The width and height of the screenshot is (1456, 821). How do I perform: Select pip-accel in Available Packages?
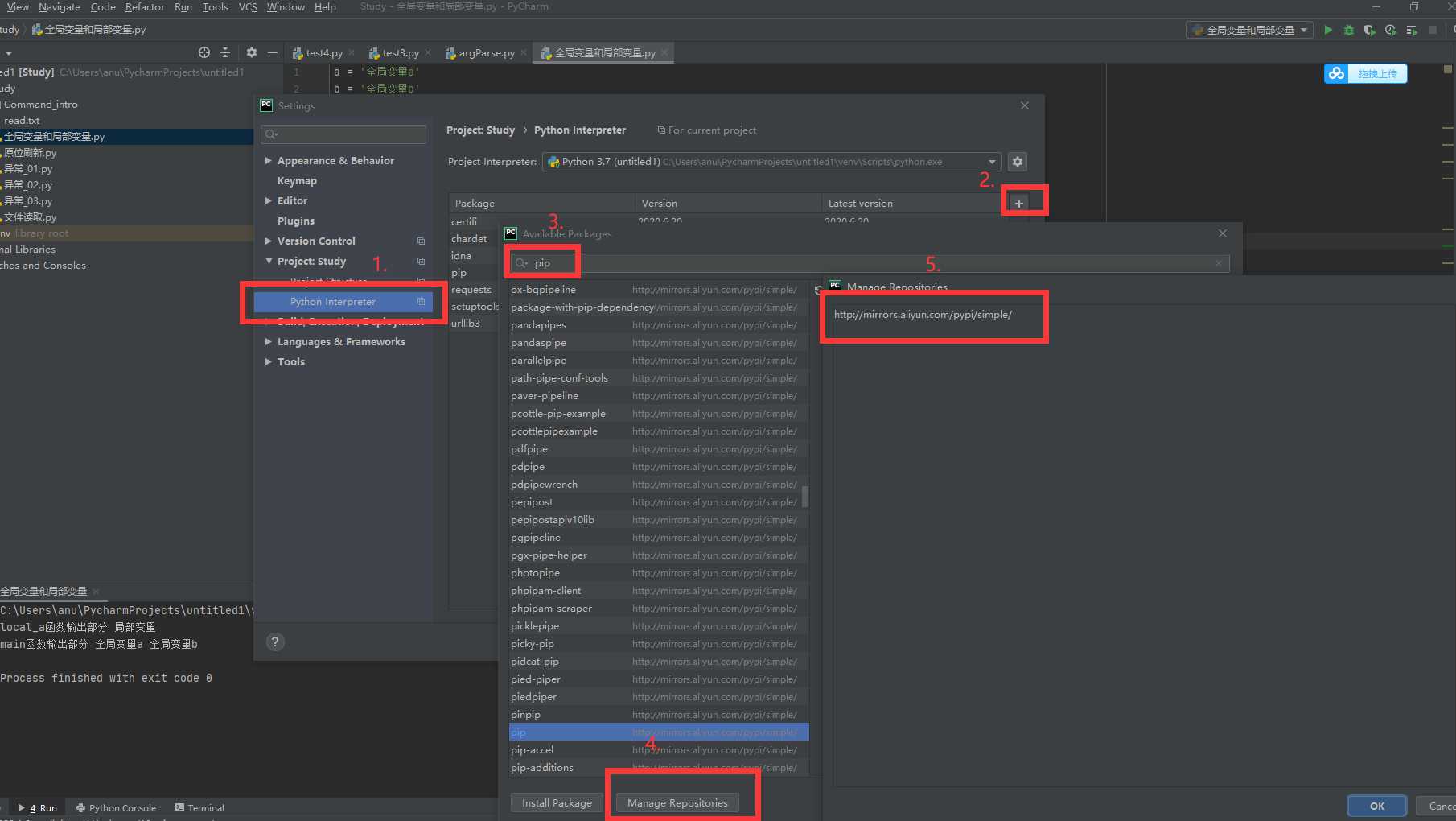coord(659,749)
